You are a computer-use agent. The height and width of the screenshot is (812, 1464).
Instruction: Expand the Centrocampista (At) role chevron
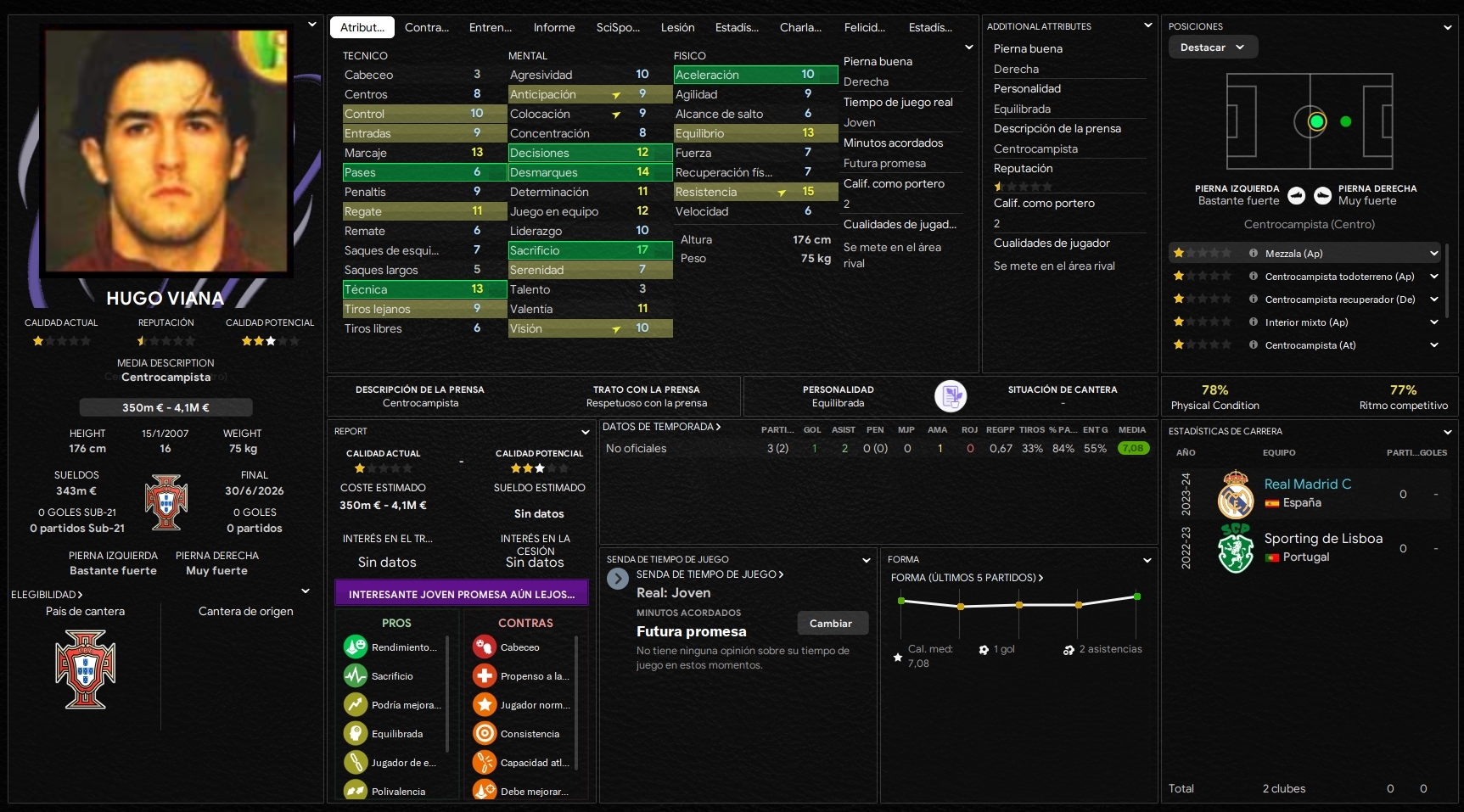[x=1434, y=345]
